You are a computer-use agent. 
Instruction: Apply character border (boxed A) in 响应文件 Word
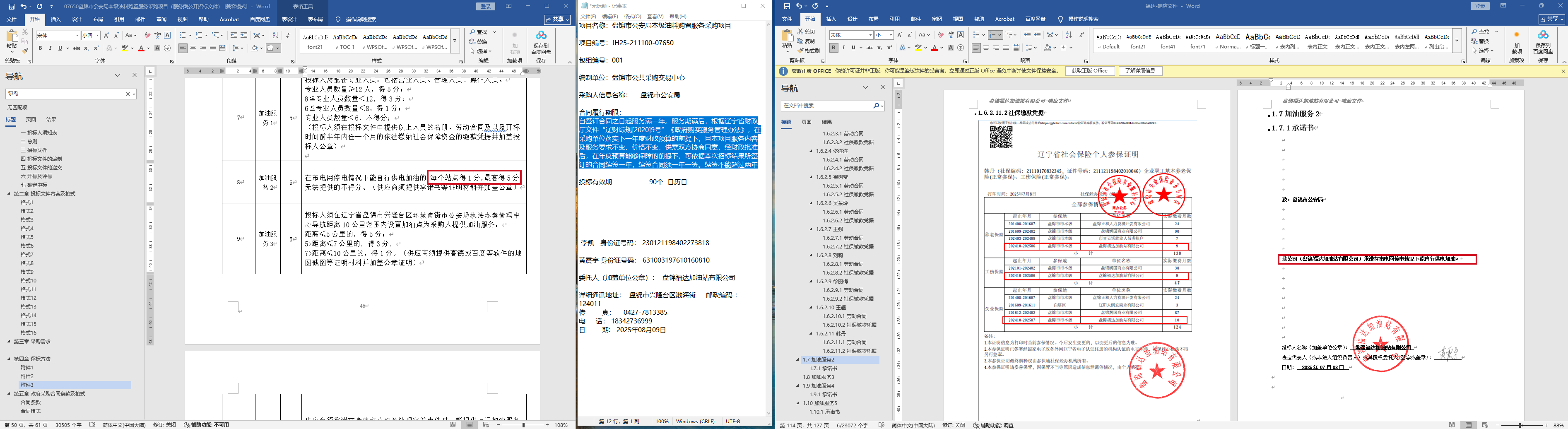click(961, 35)
